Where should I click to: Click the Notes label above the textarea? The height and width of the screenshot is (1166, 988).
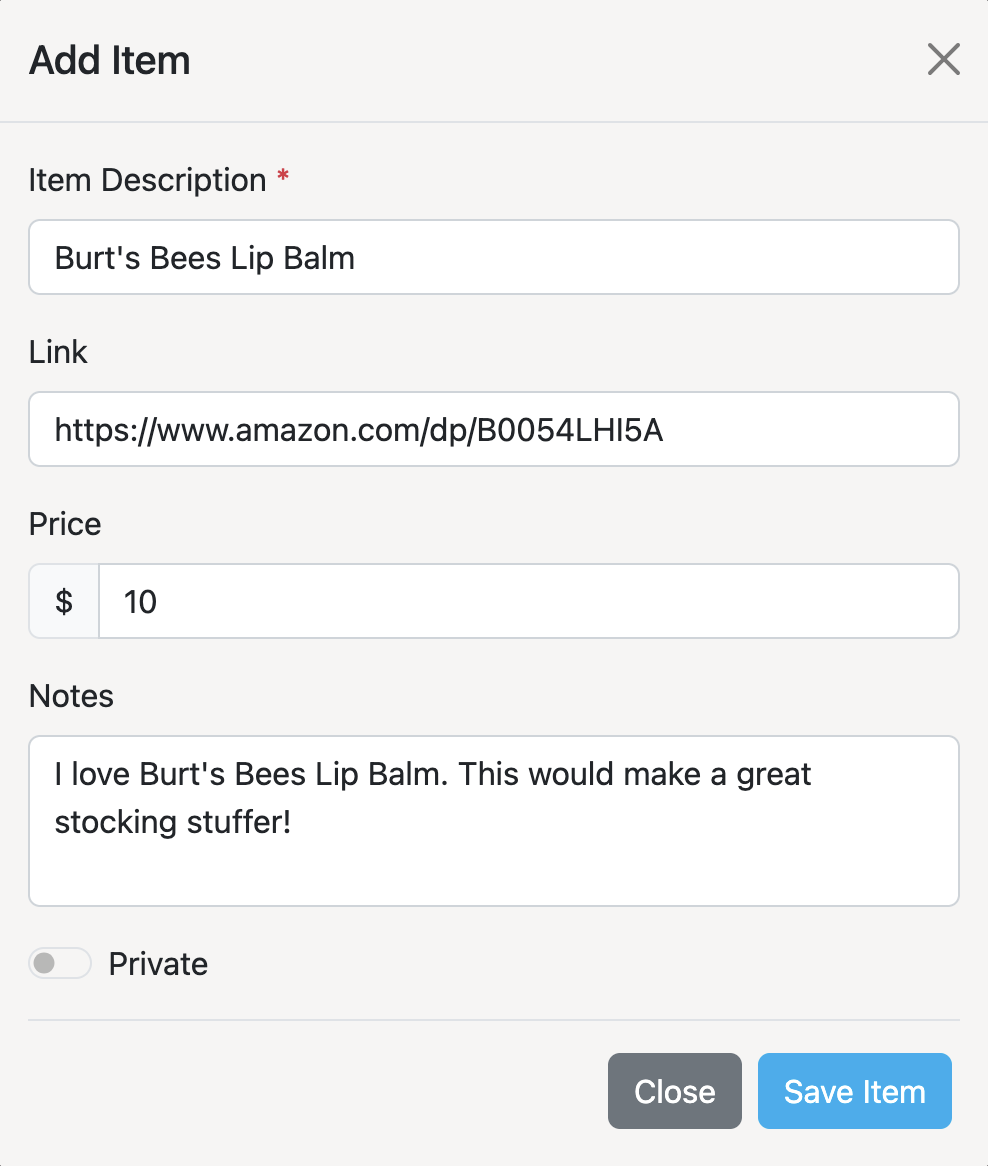point(71,696)
